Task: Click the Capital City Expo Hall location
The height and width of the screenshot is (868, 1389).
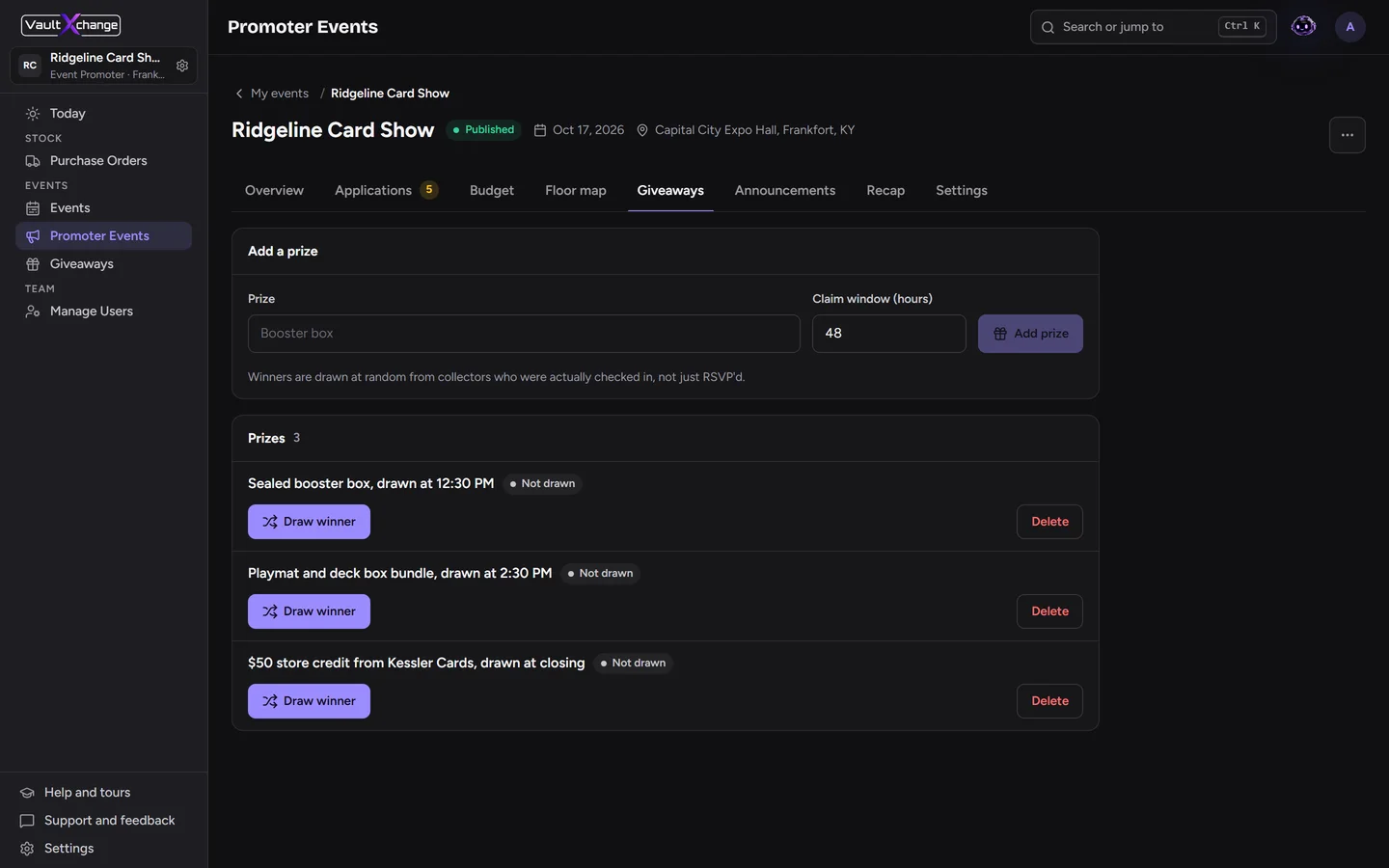Action: click(746, 130)
